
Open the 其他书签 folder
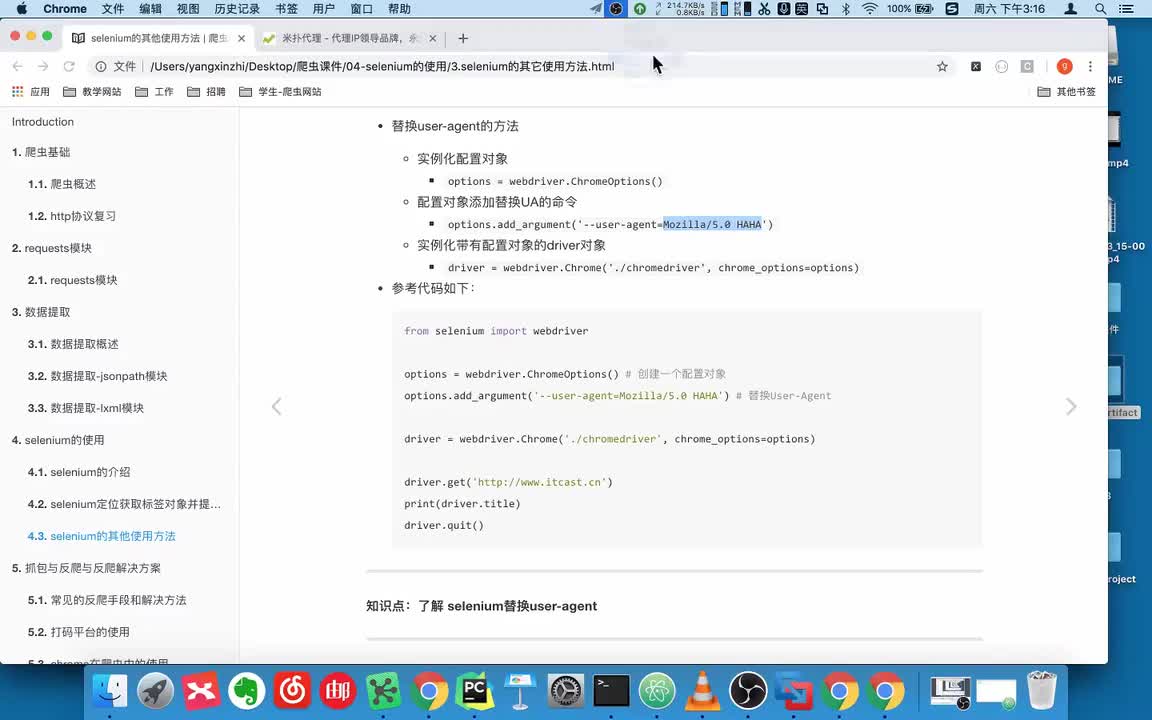click(1067, 92)
